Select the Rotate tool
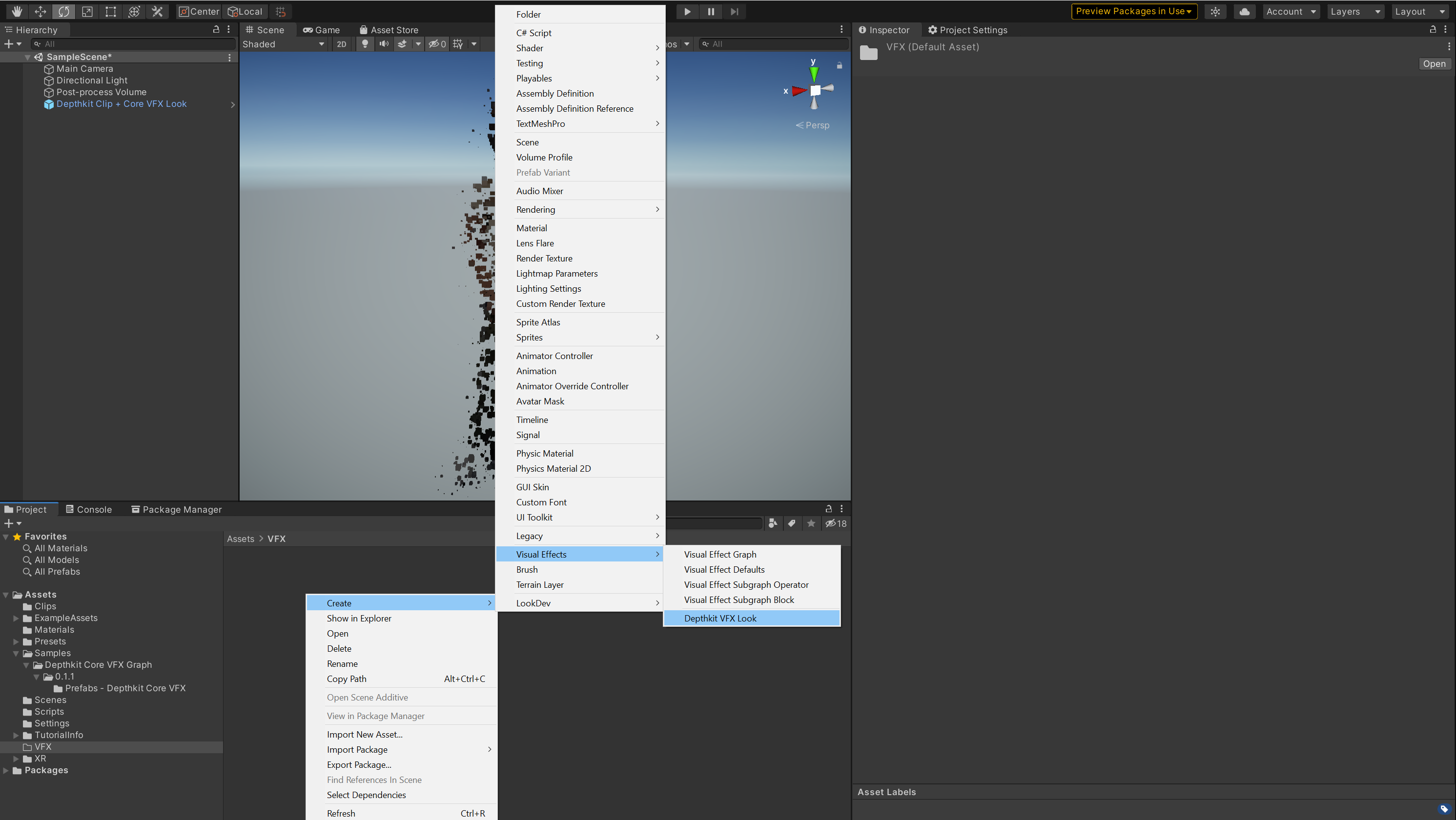 [x=64, y=11]
